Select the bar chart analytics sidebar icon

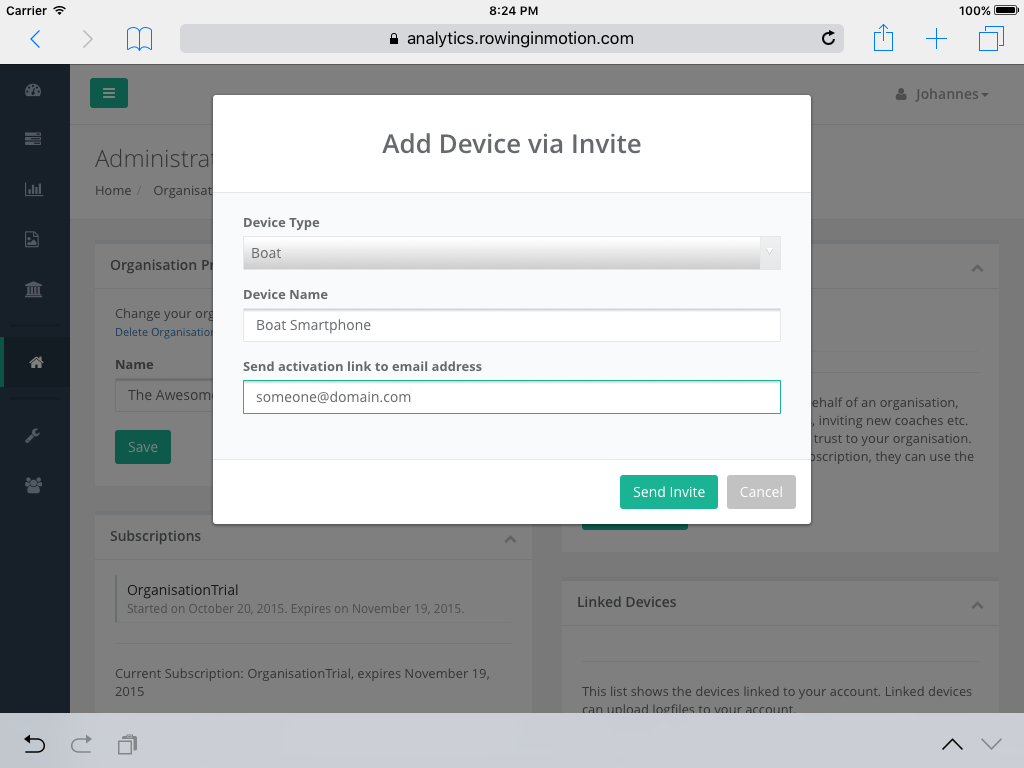click(x=33, y=189)
